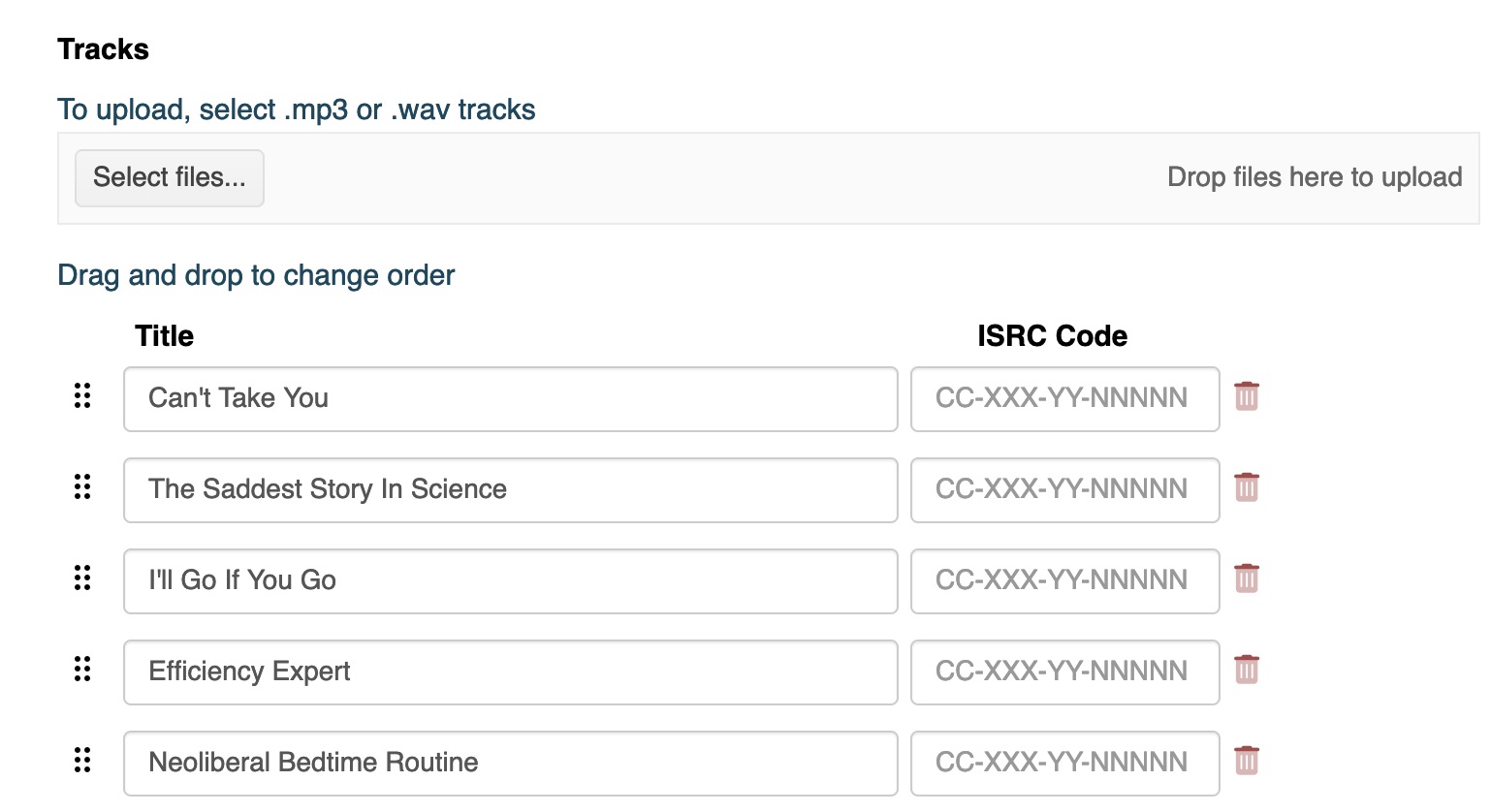Open the "Select files..." upload button

pyautogui.click(x=170, y=177)
